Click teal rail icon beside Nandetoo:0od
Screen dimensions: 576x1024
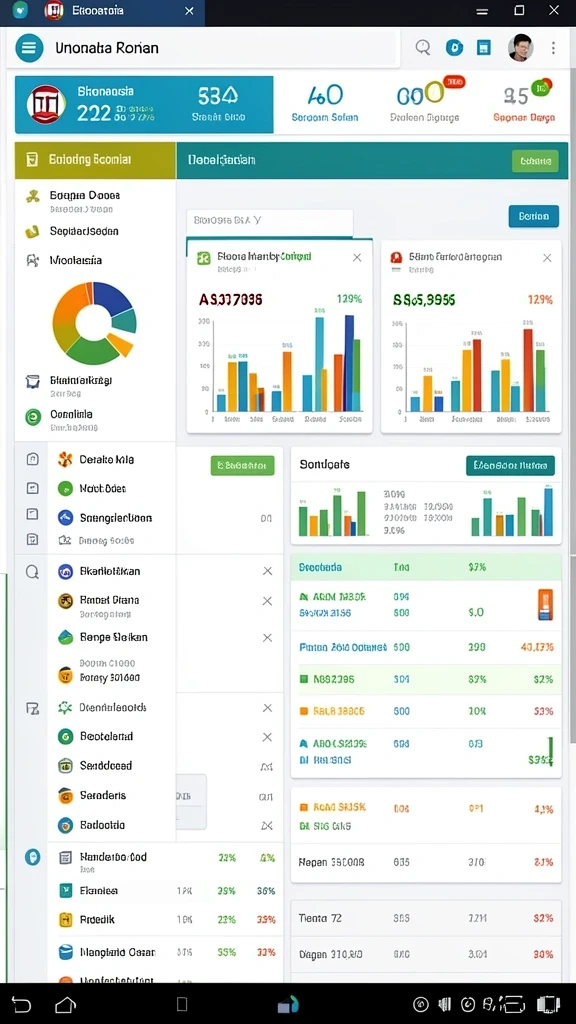point(32,857)
